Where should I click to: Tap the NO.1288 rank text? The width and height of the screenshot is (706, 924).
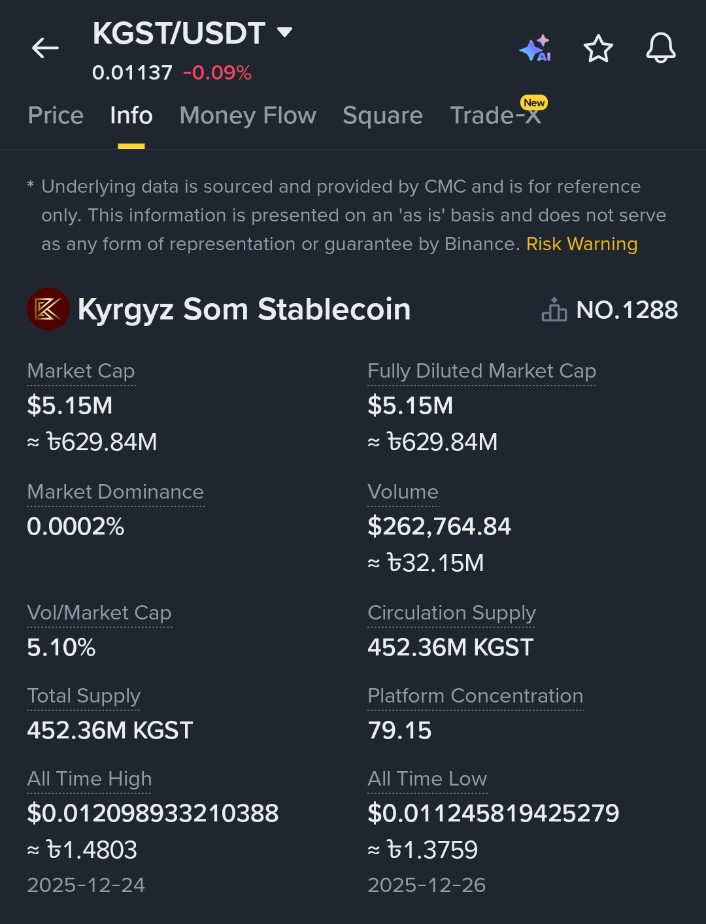(627, 310)
